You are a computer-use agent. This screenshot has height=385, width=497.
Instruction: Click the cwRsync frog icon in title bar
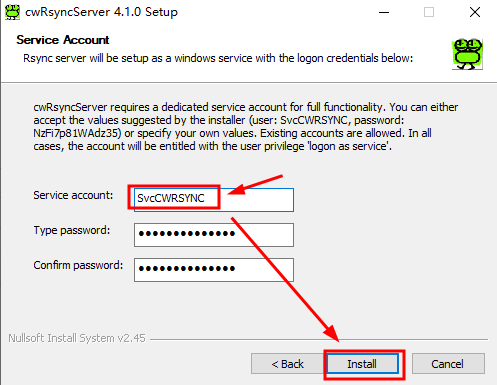tap(13, 12)
